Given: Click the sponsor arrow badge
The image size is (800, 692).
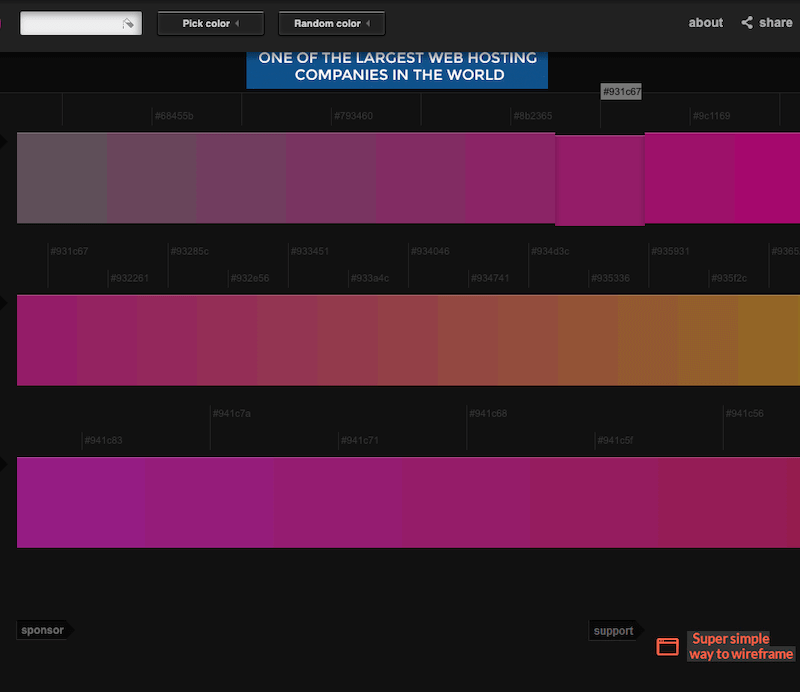Looking at the screenshot, I should tap(42, 630).
